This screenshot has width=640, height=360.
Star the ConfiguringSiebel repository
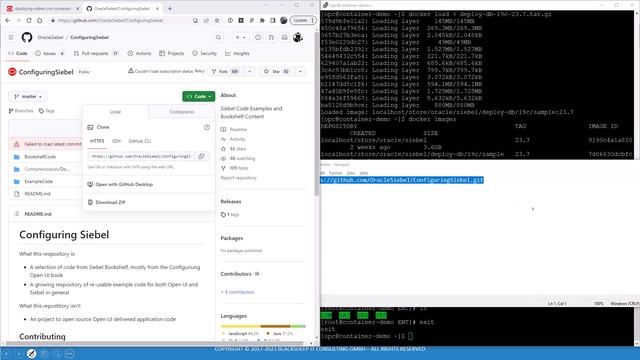pos(277,71)
